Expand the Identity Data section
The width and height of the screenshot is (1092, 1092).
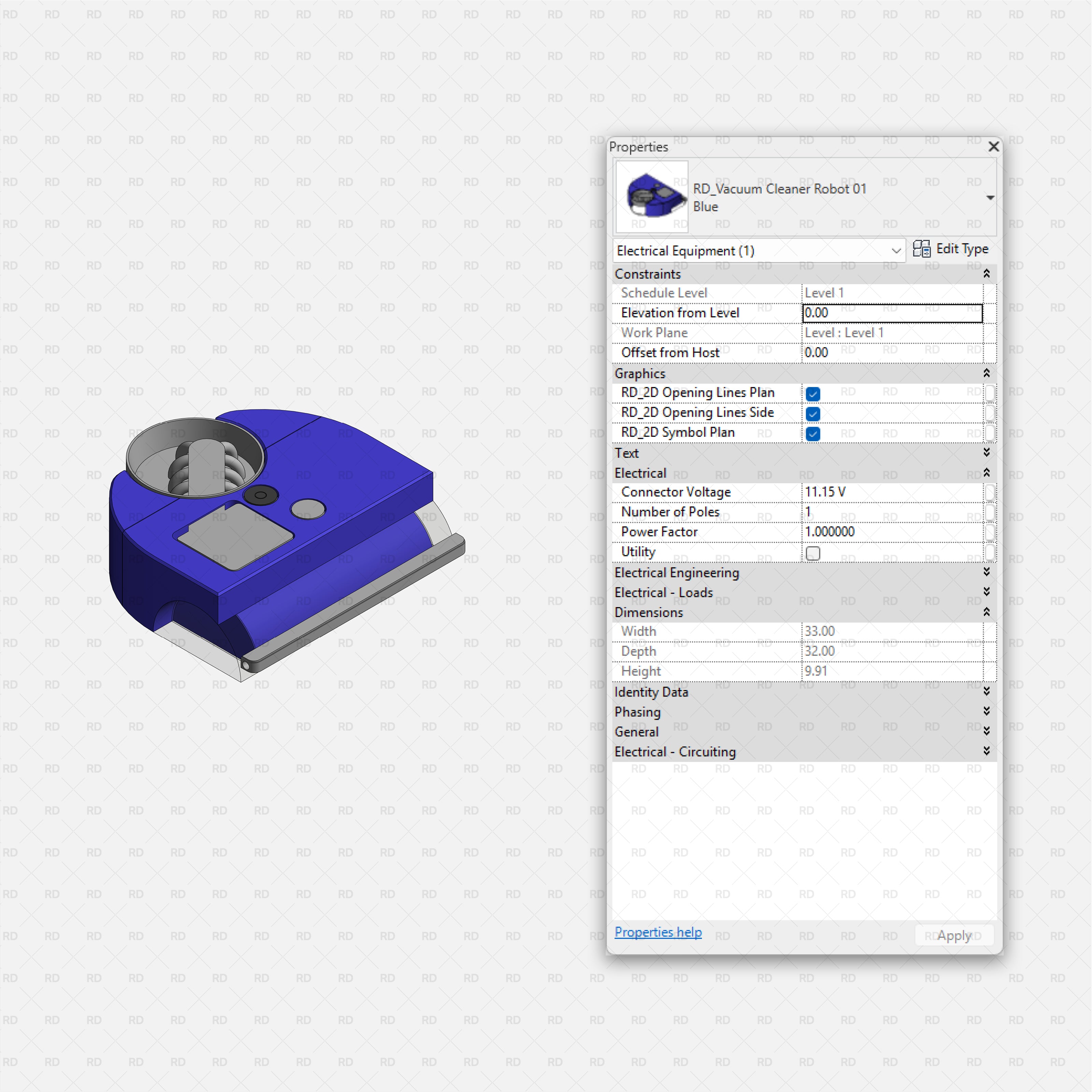(986, 691)
